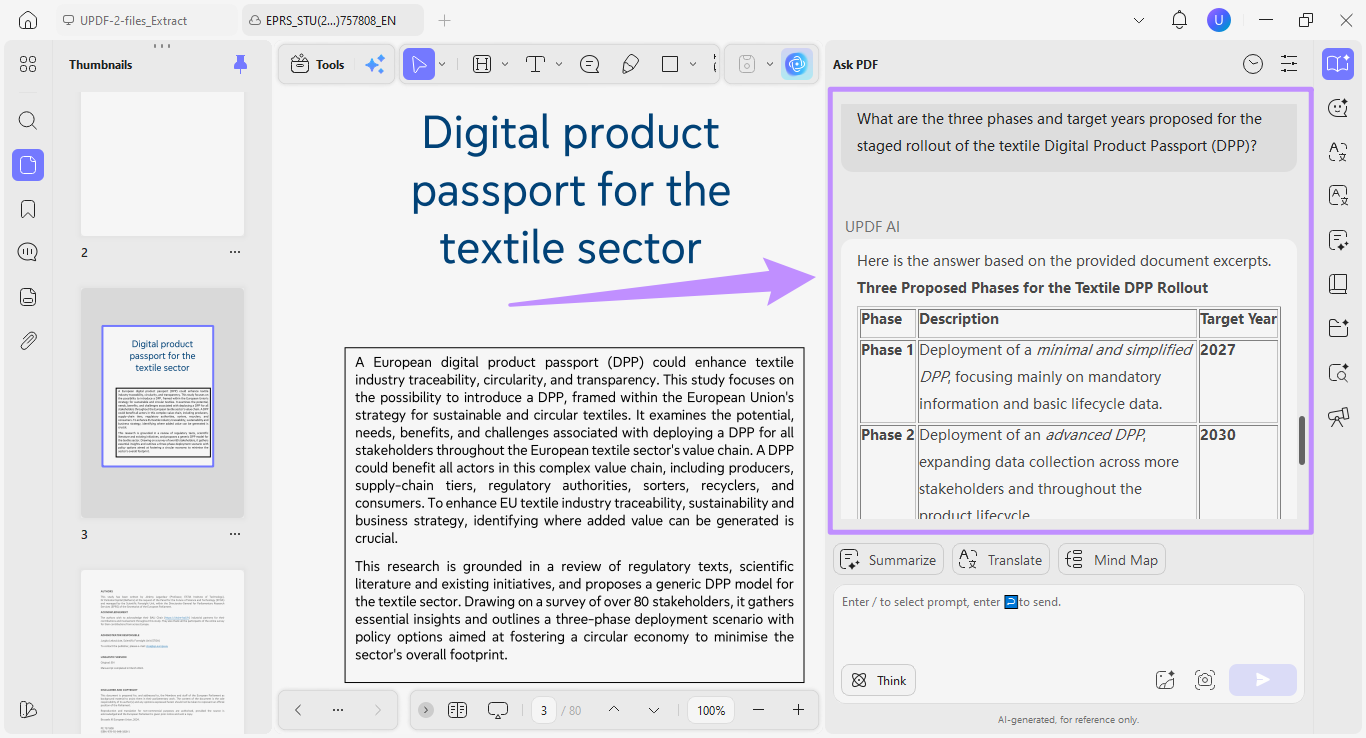
Task: Select the Comment speech bubble tool
Action: [x=590, y=64]
